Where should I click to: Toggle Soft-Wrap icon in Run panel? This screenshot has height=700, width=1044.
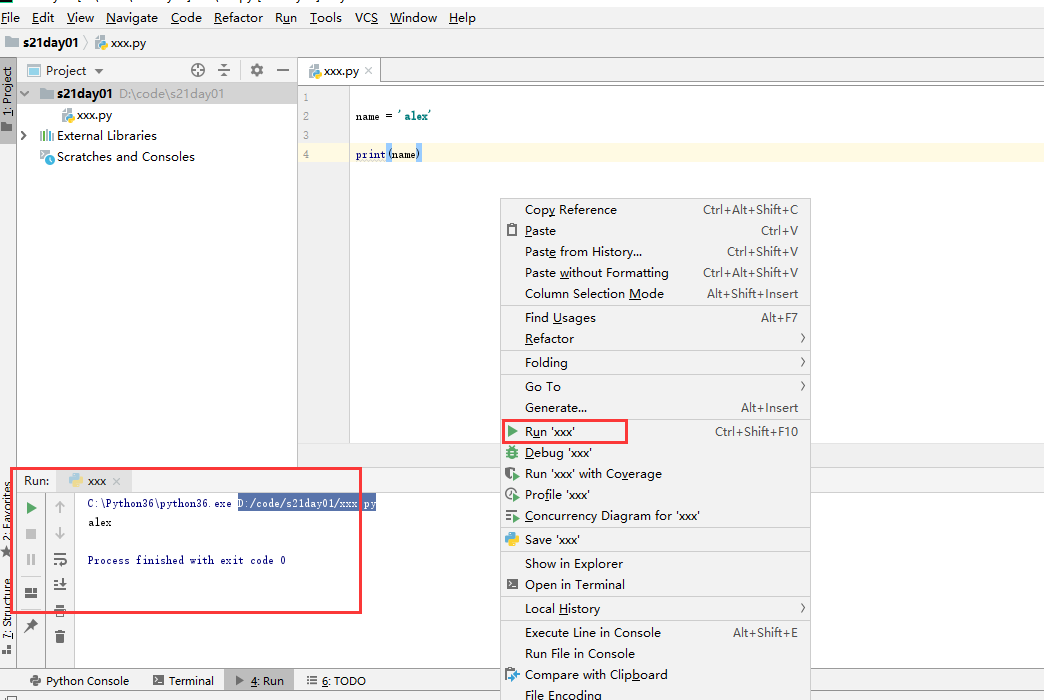click(x=60, y=559)
